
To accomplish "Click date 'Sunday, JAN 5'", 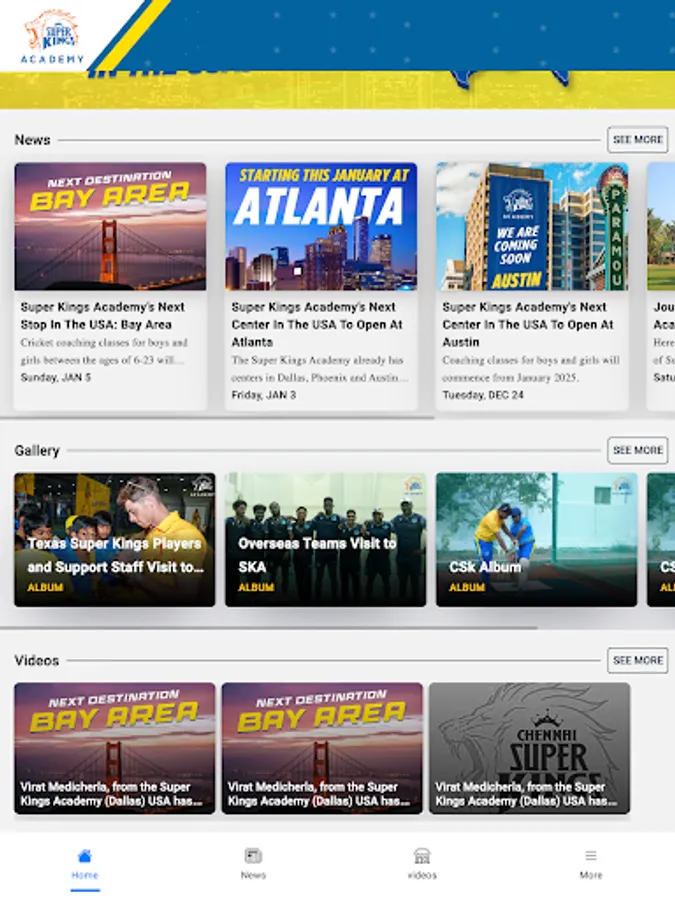I will click(x=56, y=377).
